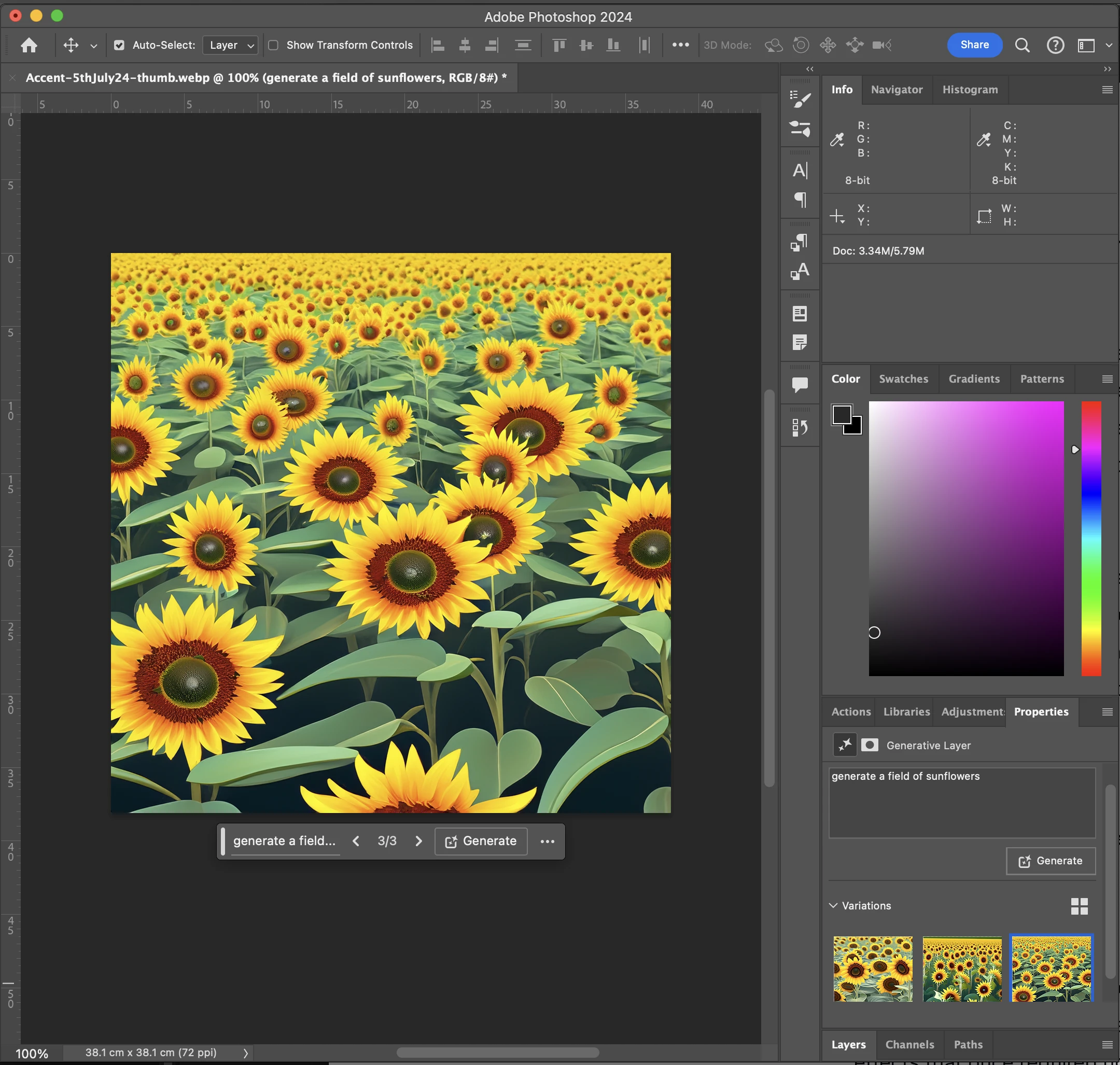
Task: Switch to the Histogram tab
Action: [970, 90]
